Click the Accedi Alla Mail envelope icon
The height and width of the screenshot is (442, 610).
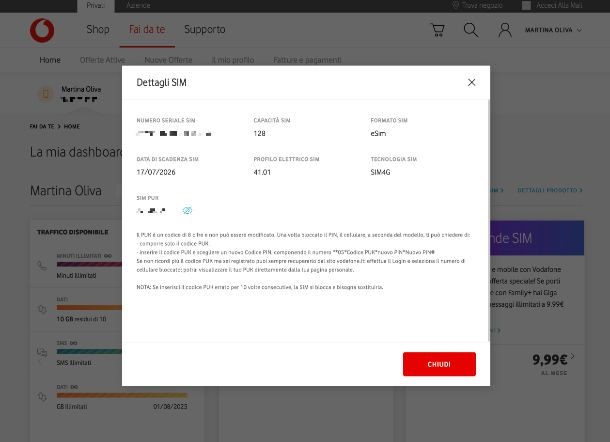(526, 5)
